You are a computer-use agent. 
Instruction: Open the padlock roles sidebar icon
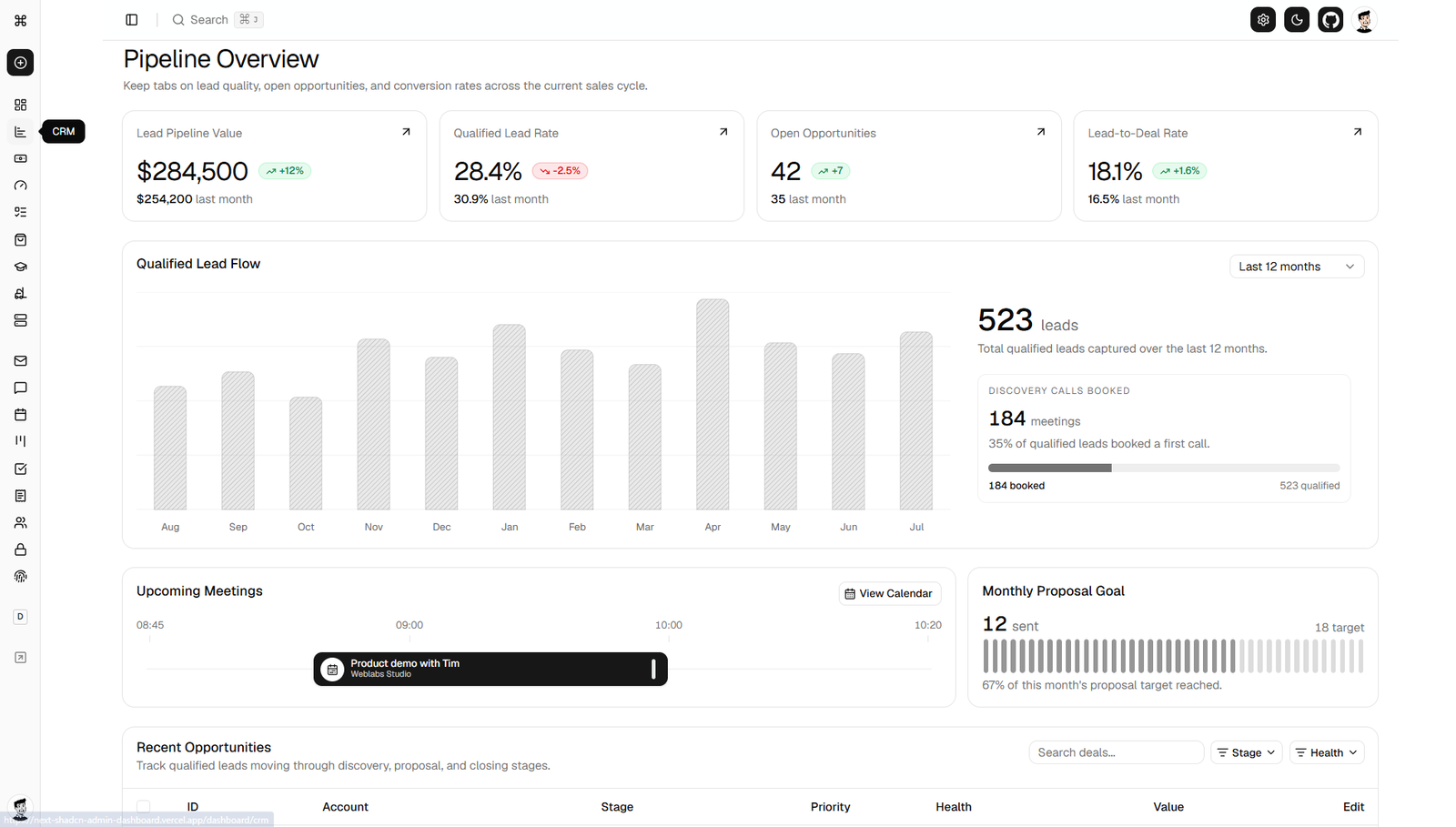tap(20, 550)
